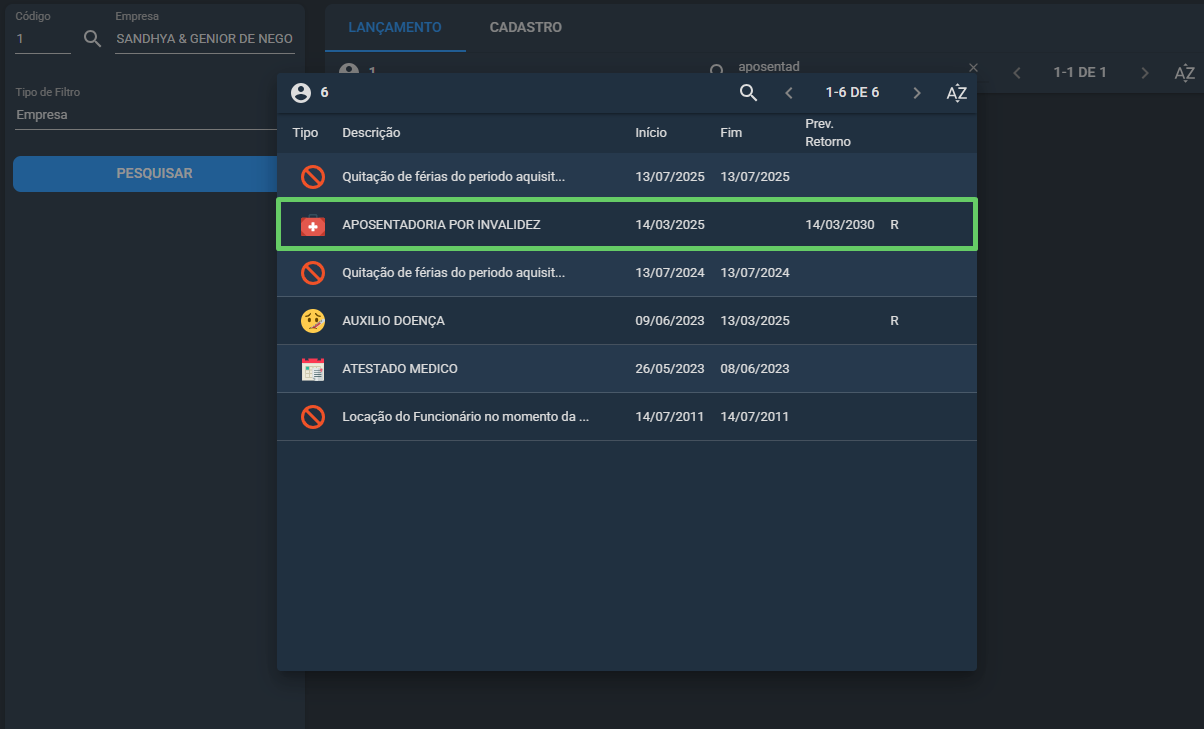
Task: Click the 'aposentad' search input
Action: tap(850, 67)
